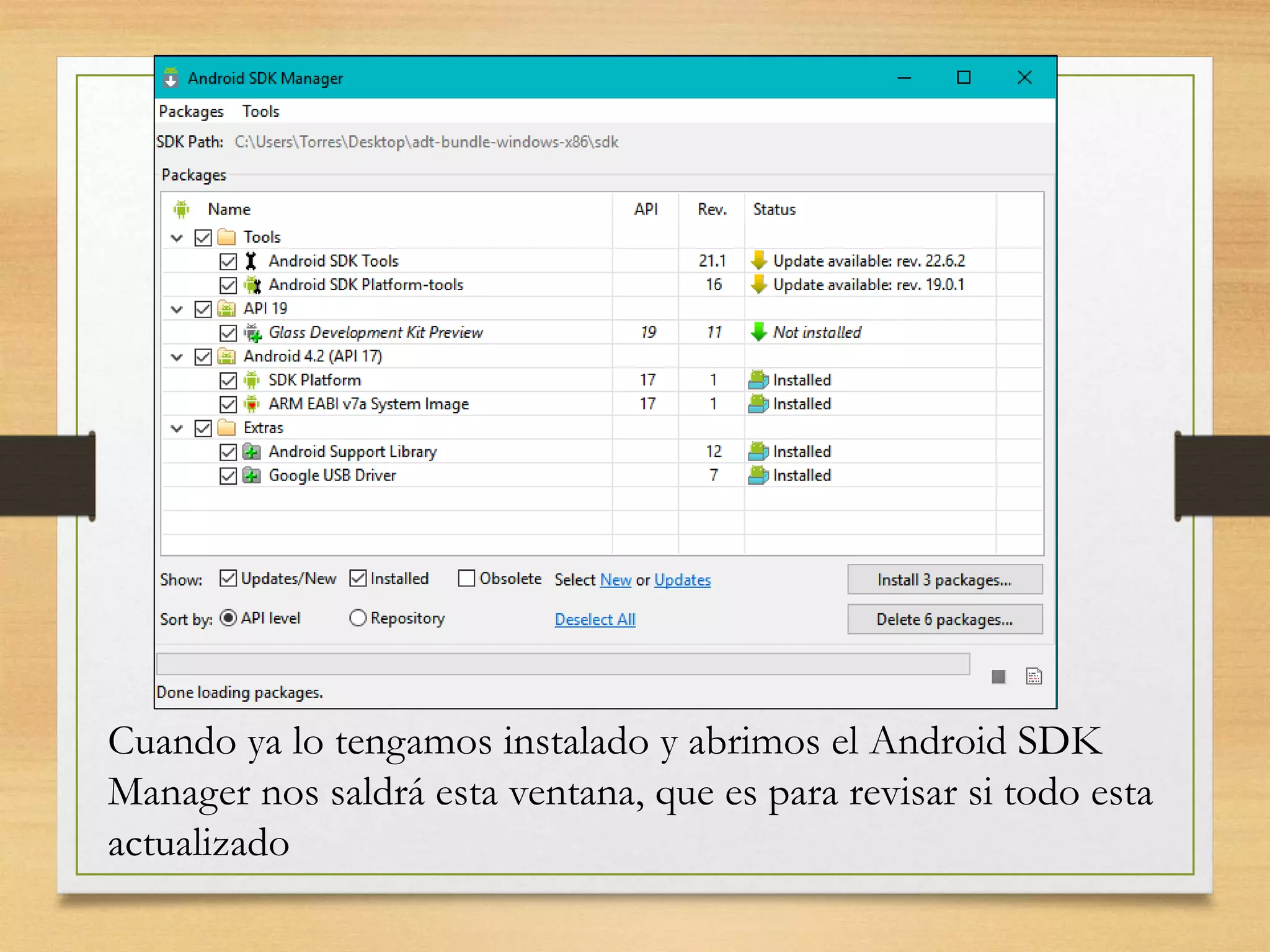Click the Deselect All link
The height and width of the screenshot is (952, 1270).
pyautogui.click(x=595, y=619)
